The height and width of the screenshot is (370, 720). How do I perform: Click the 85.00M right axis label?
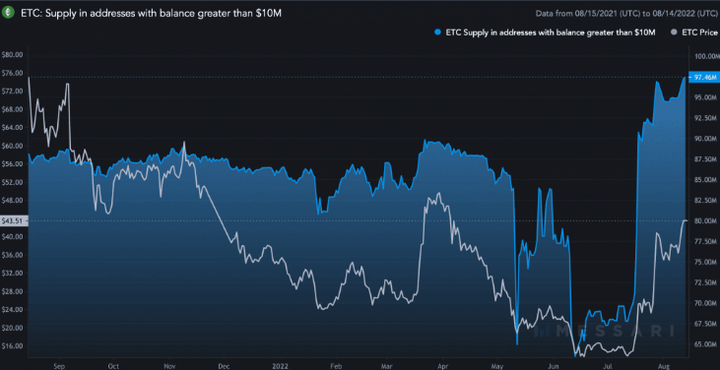click(706, 180)
